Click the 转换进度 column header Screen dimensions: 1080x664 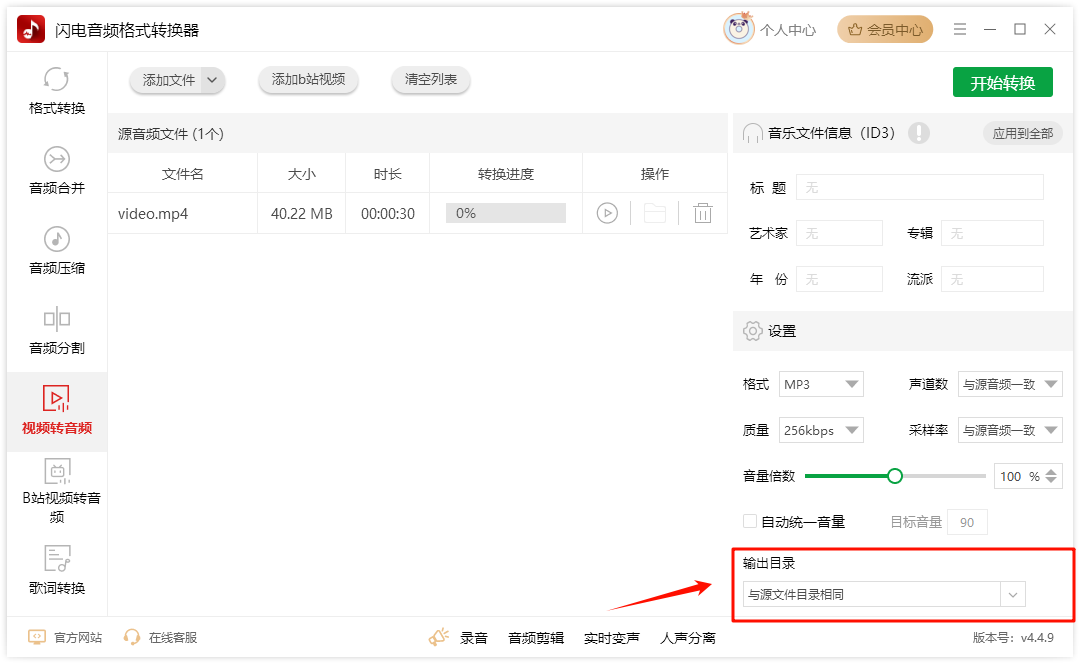506,174
